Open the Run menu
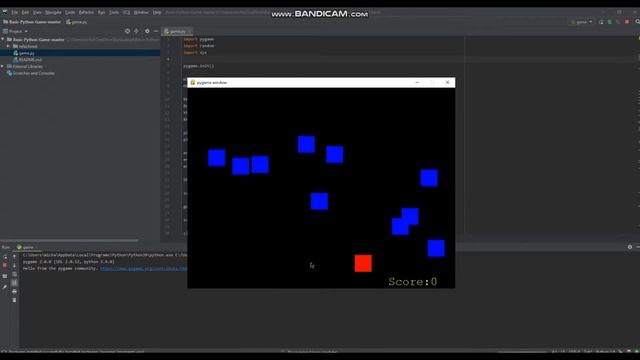Viewport: 640px width, 360px height. click(x=101, y=13)
